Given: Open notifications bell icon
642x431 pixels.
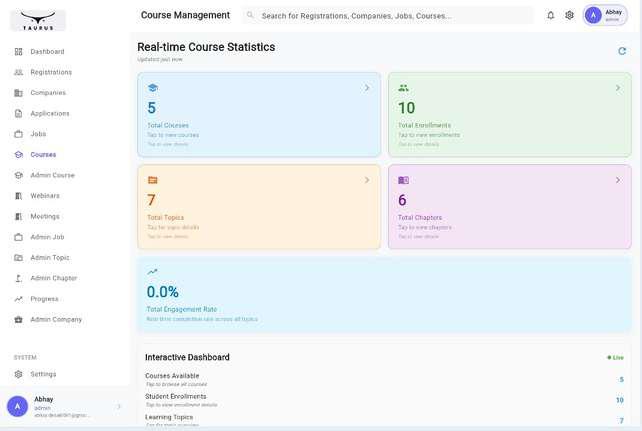Looking at the screenshot, I should (x=551, y=16).
